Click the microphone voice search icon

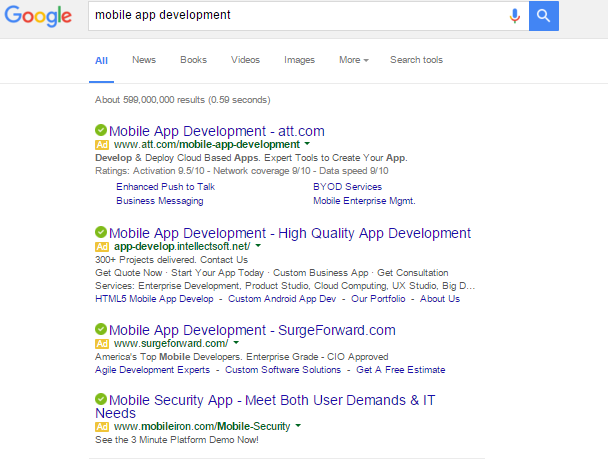(515, 16)
